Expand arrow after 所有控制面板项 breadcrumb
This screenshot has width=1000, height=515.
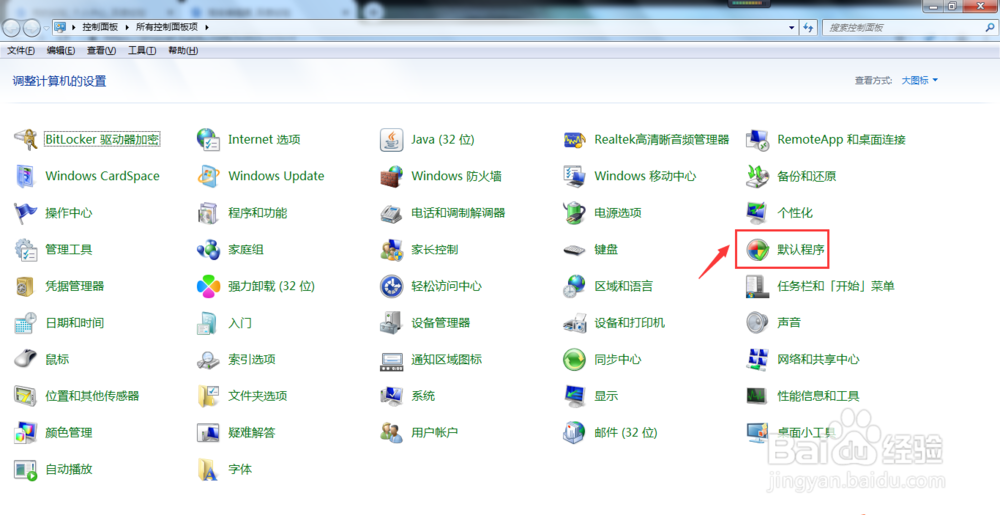[x=207, y=27]
